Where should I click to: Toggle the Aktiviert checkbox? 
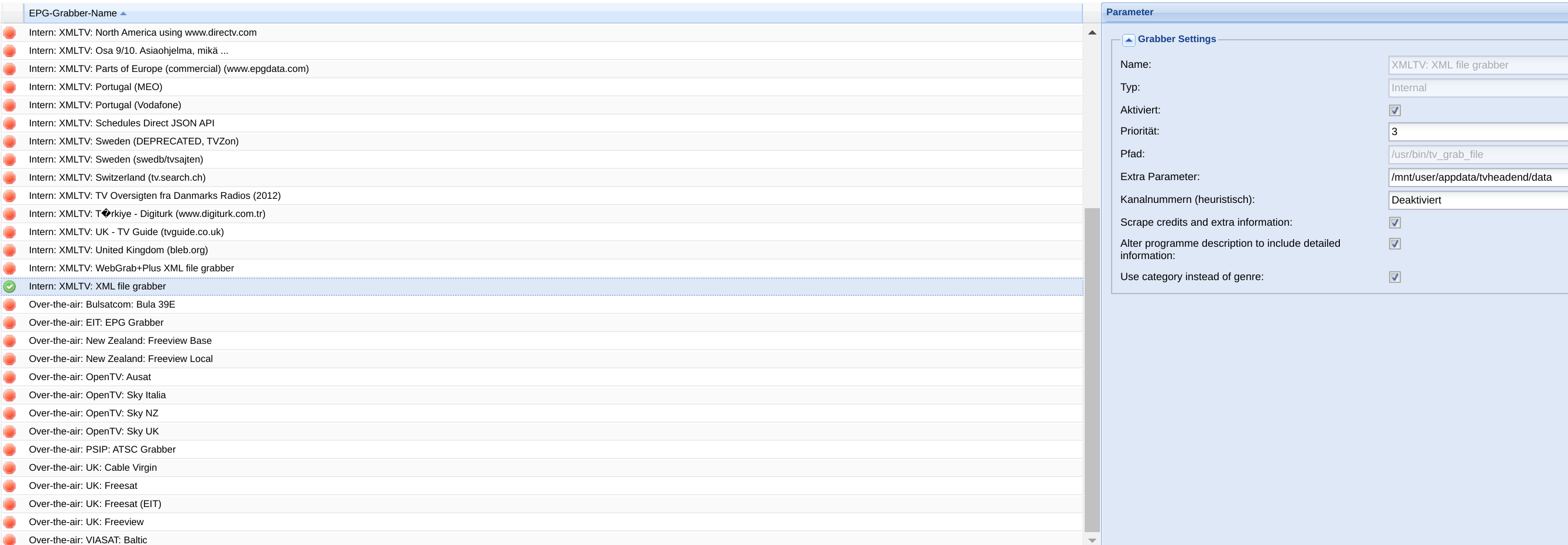click(1394, 110)
